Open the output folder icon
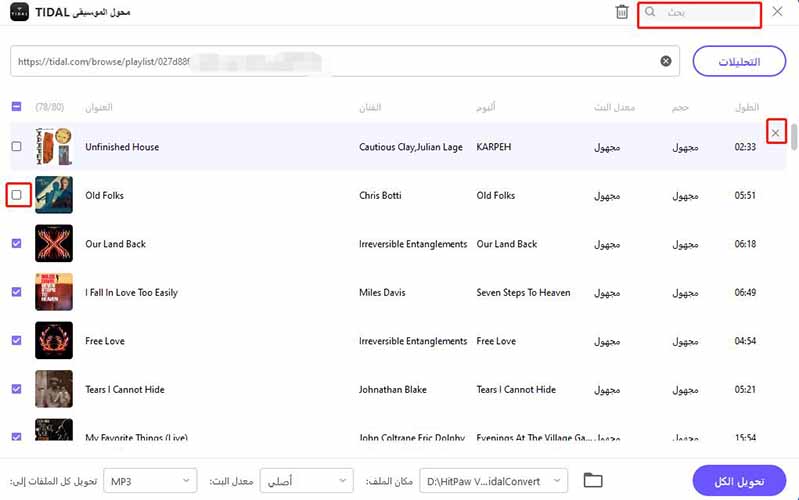Viewport: 799px width, 500px height. [x=593, y=480]
